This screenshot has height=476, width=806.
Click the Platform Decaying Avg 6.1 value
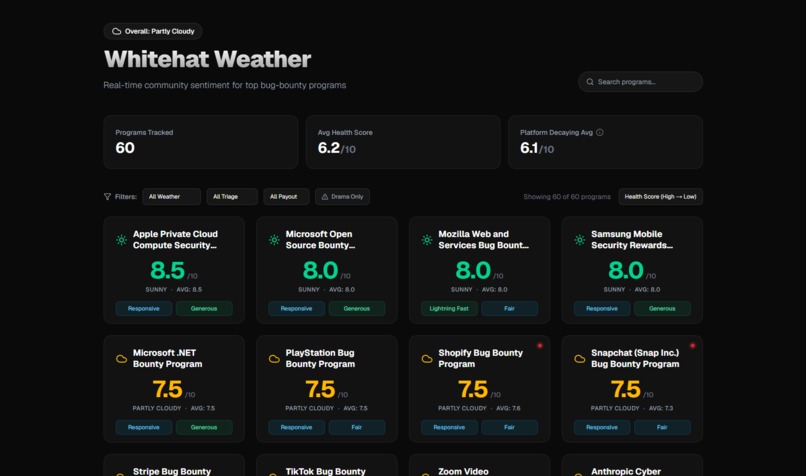click(529, 148)
